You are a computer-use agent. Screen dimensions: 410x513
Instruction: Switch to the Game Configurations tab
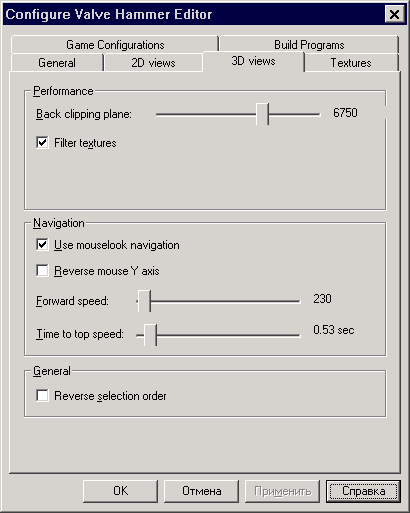tap(115, 44)
